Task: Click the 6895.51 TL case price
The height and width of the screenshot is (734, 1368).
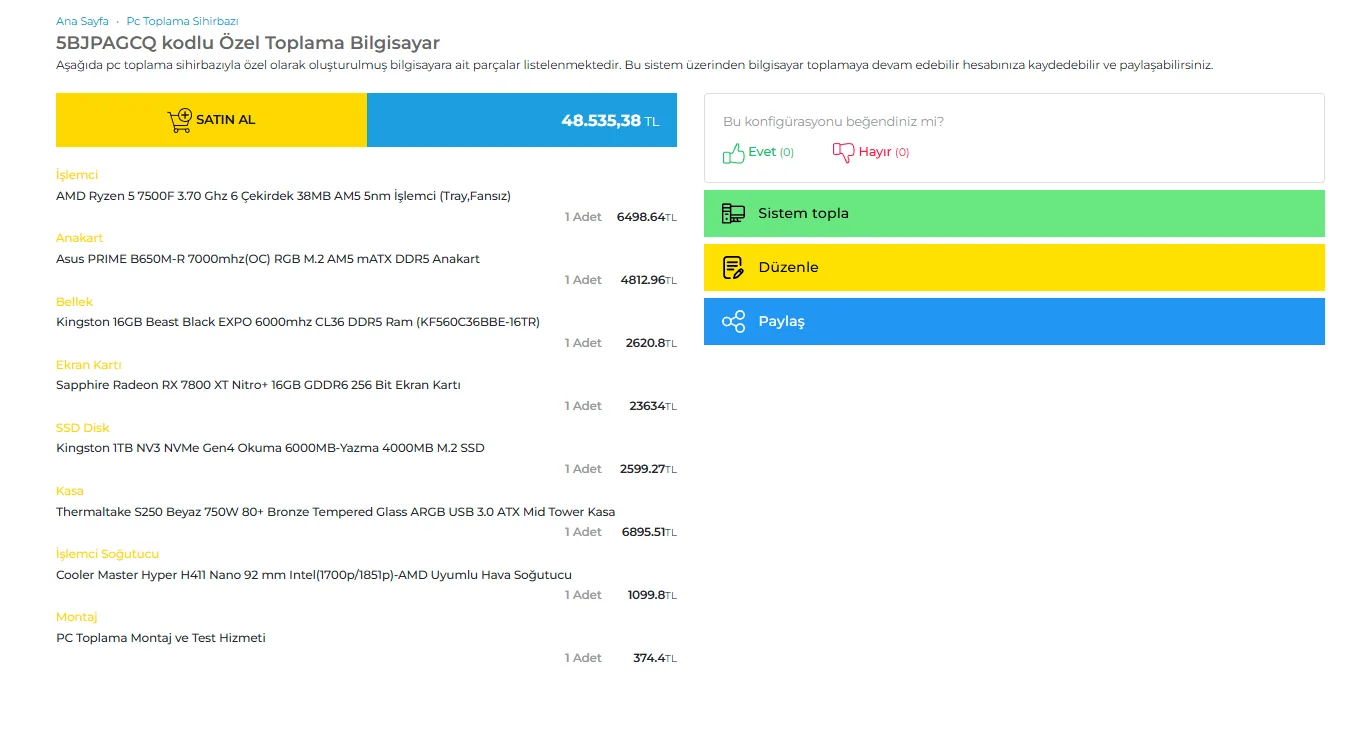Action: (x=649, y=532)
